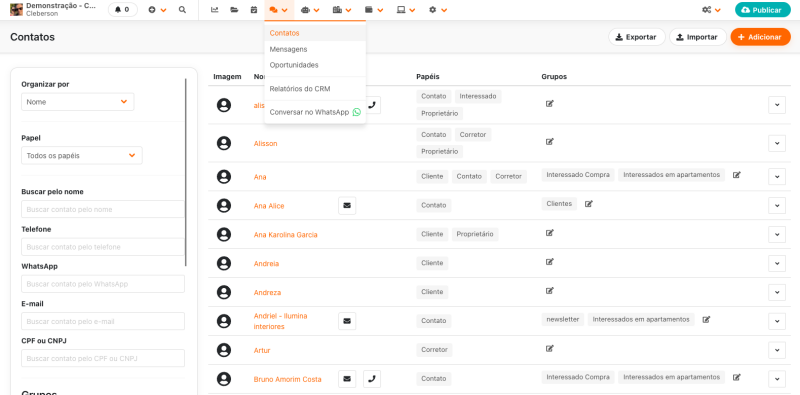Expand the settings gear dropdown in top bar
This screenshot has width=800, height=395.
pos(438,10)
